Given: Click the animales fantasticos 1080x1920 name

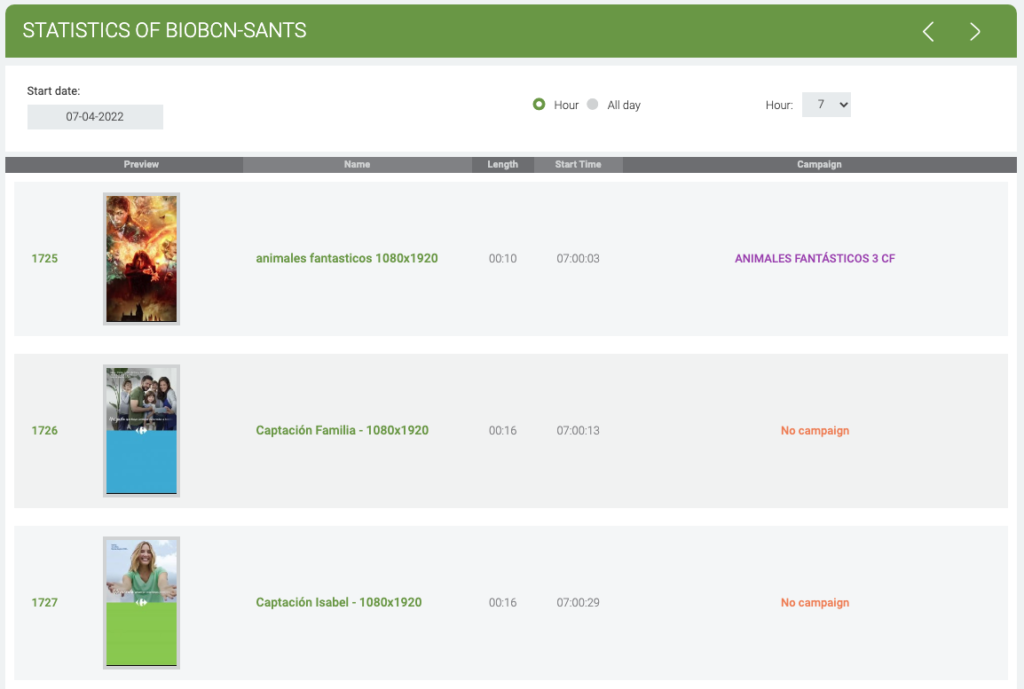Looking at the screenshot, I should [x=346, y=259].
